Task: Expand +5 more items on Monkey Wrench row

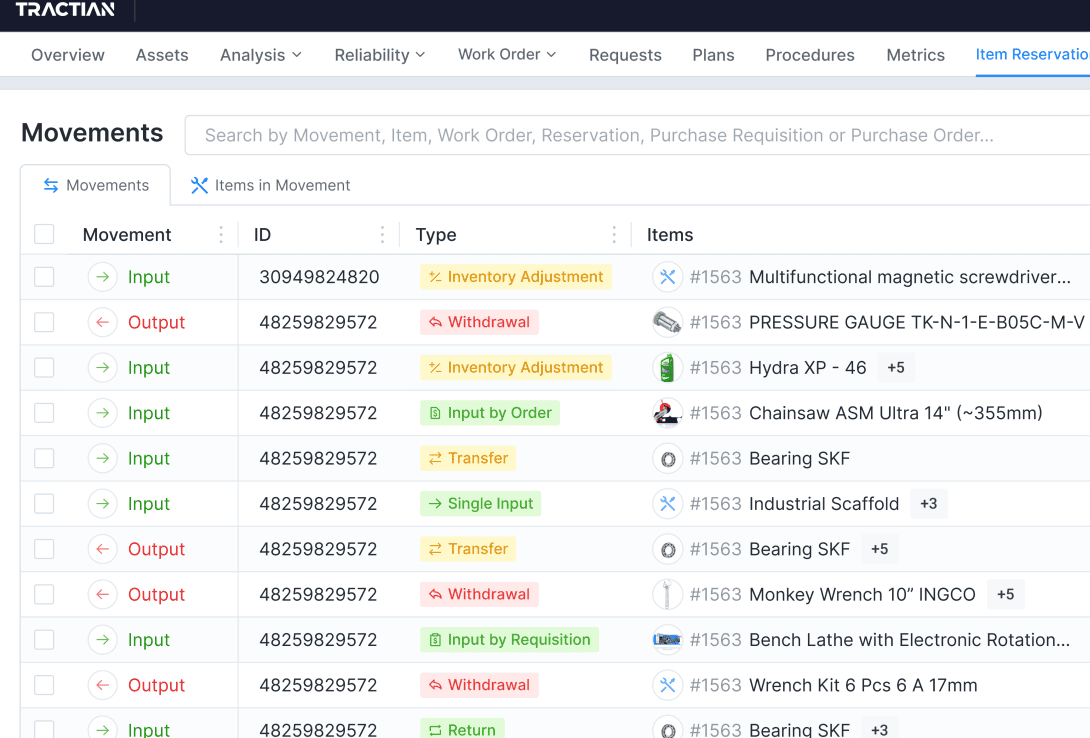Action: tap(1005, 594)
